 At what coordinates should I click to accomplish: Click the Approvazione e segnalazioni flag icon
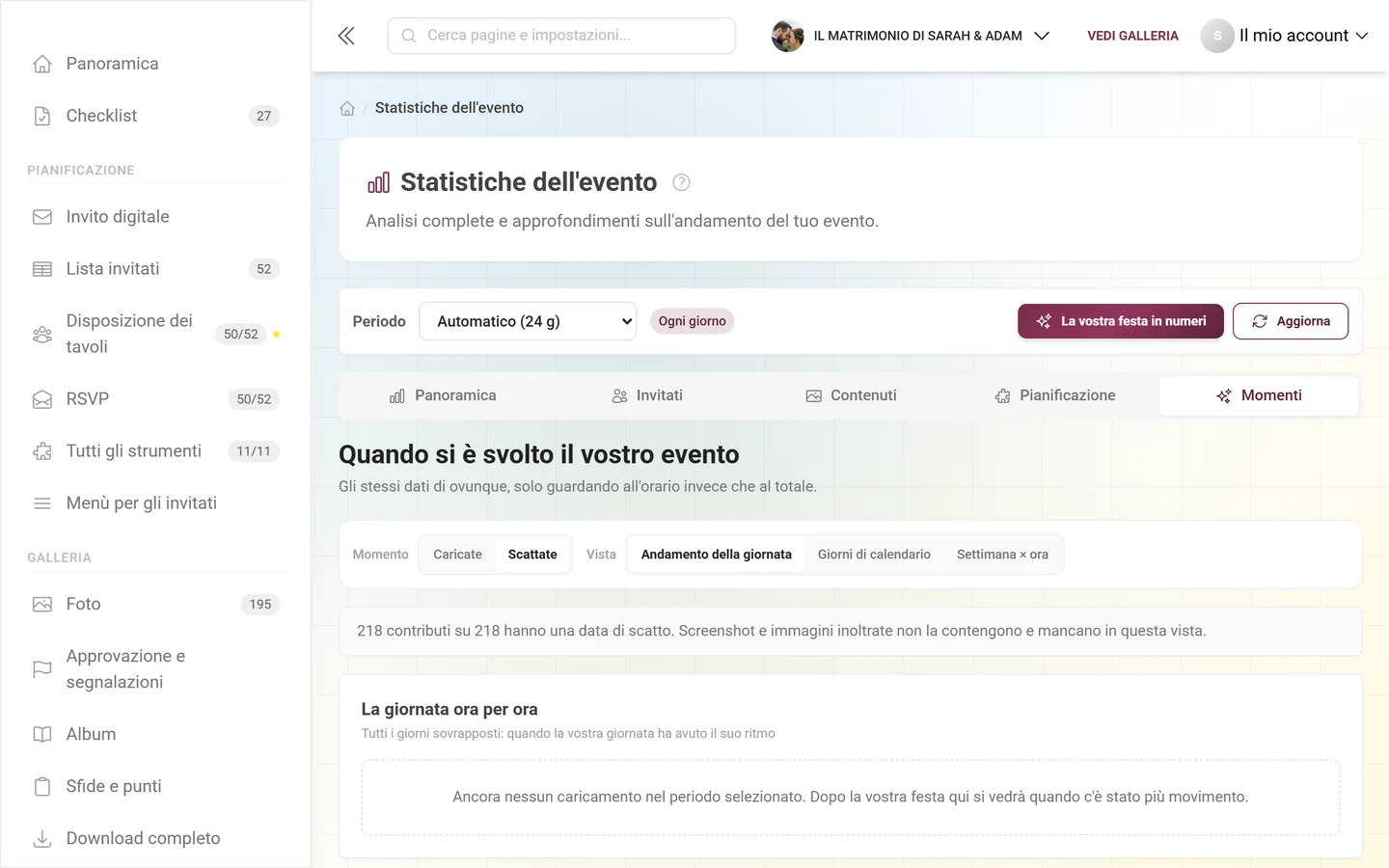[x=42, y=669]
